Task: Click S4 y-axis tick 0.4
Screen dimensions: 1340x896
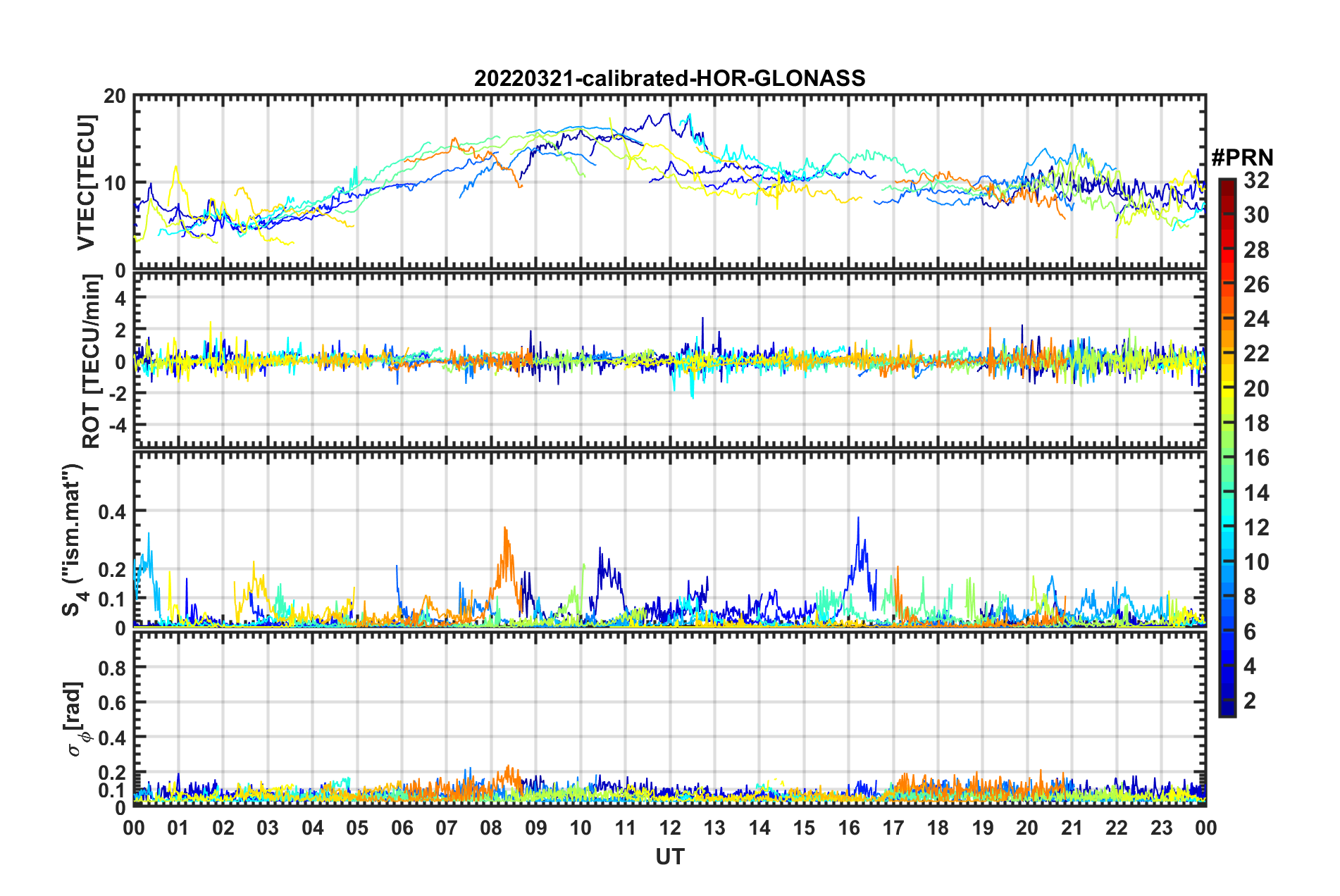Action: (x=112, y=512)
